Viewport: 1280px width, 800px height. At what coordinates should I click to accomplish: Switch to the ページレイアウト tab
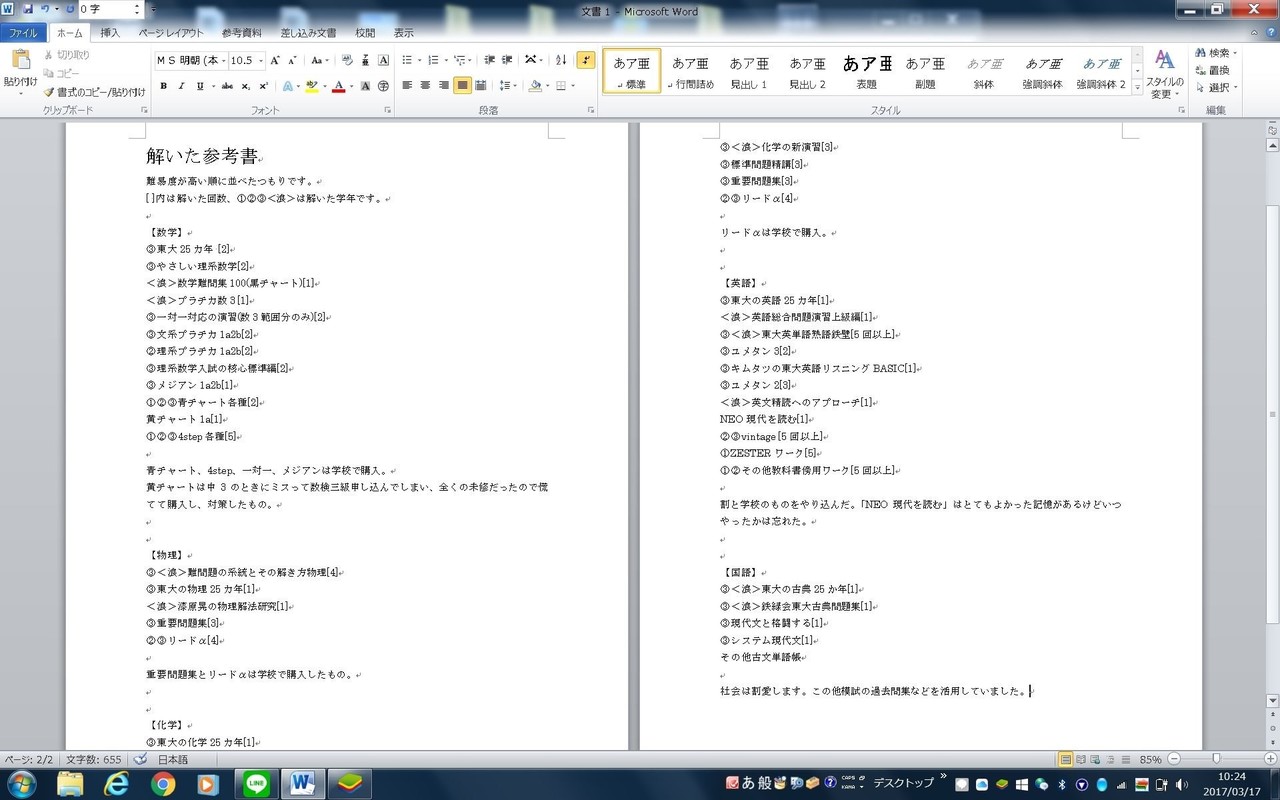(x=171, y=33)
